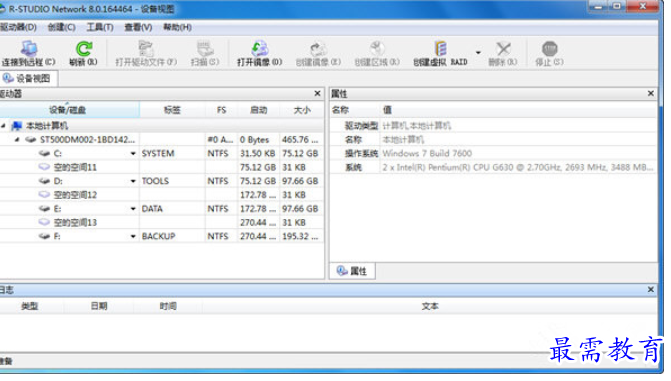
Task: Select empty space 13 entry
Action: 75,223
